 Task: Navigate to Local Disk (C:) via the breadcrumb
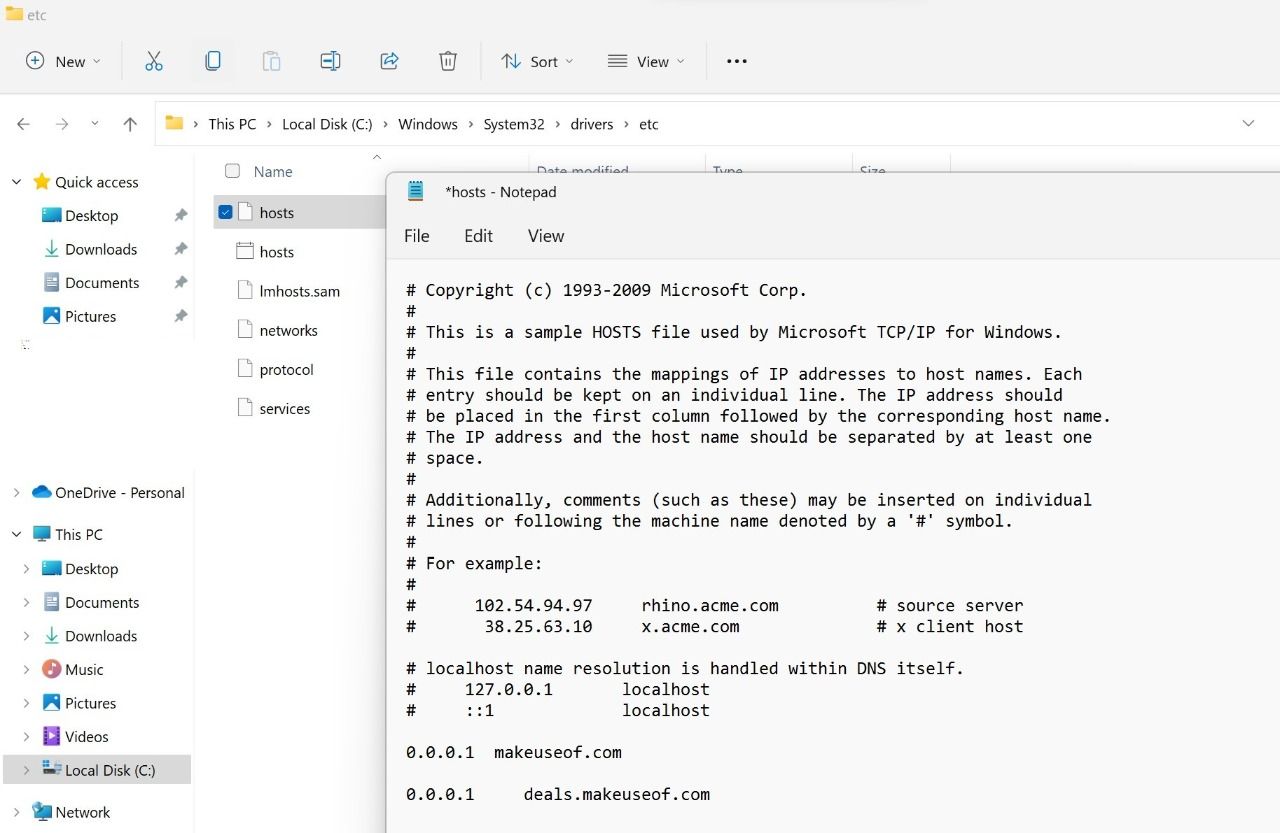click(x=327, y=123)
